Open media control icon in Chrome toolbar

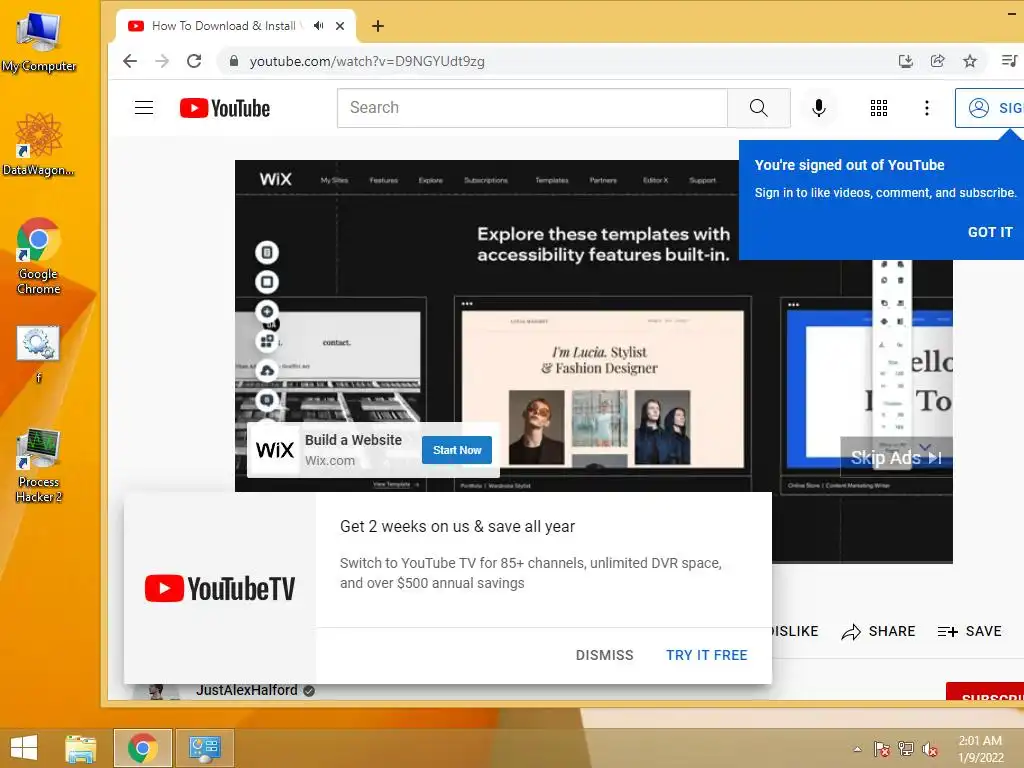1009,61
